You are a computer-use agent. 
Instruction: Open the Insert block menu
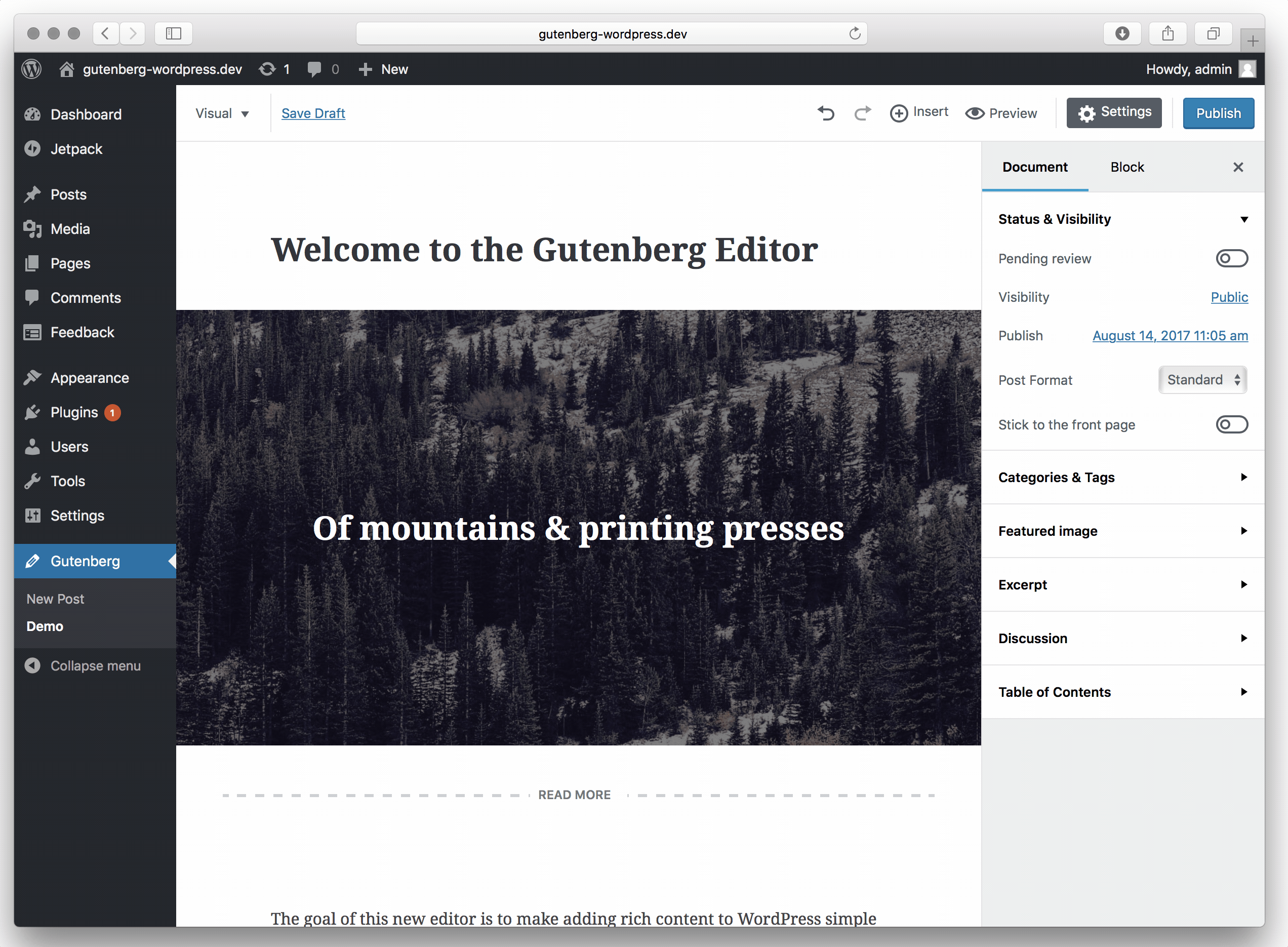click(919, 113)
